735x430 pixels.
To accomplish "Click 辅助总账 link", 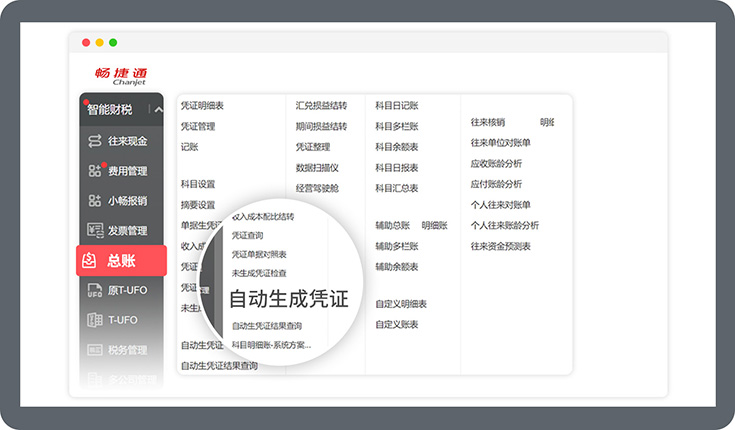I will (393, 226).
